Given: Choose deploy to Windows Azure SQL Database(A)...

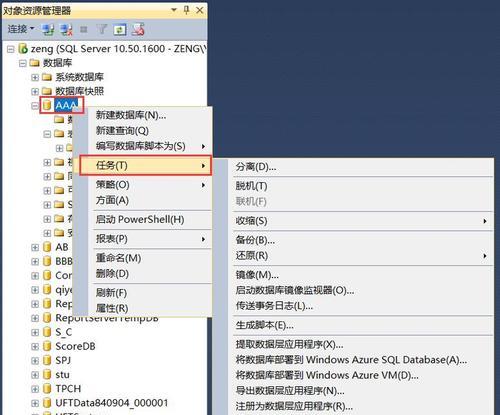Looking at the screenshot, I should click(351, 360).
